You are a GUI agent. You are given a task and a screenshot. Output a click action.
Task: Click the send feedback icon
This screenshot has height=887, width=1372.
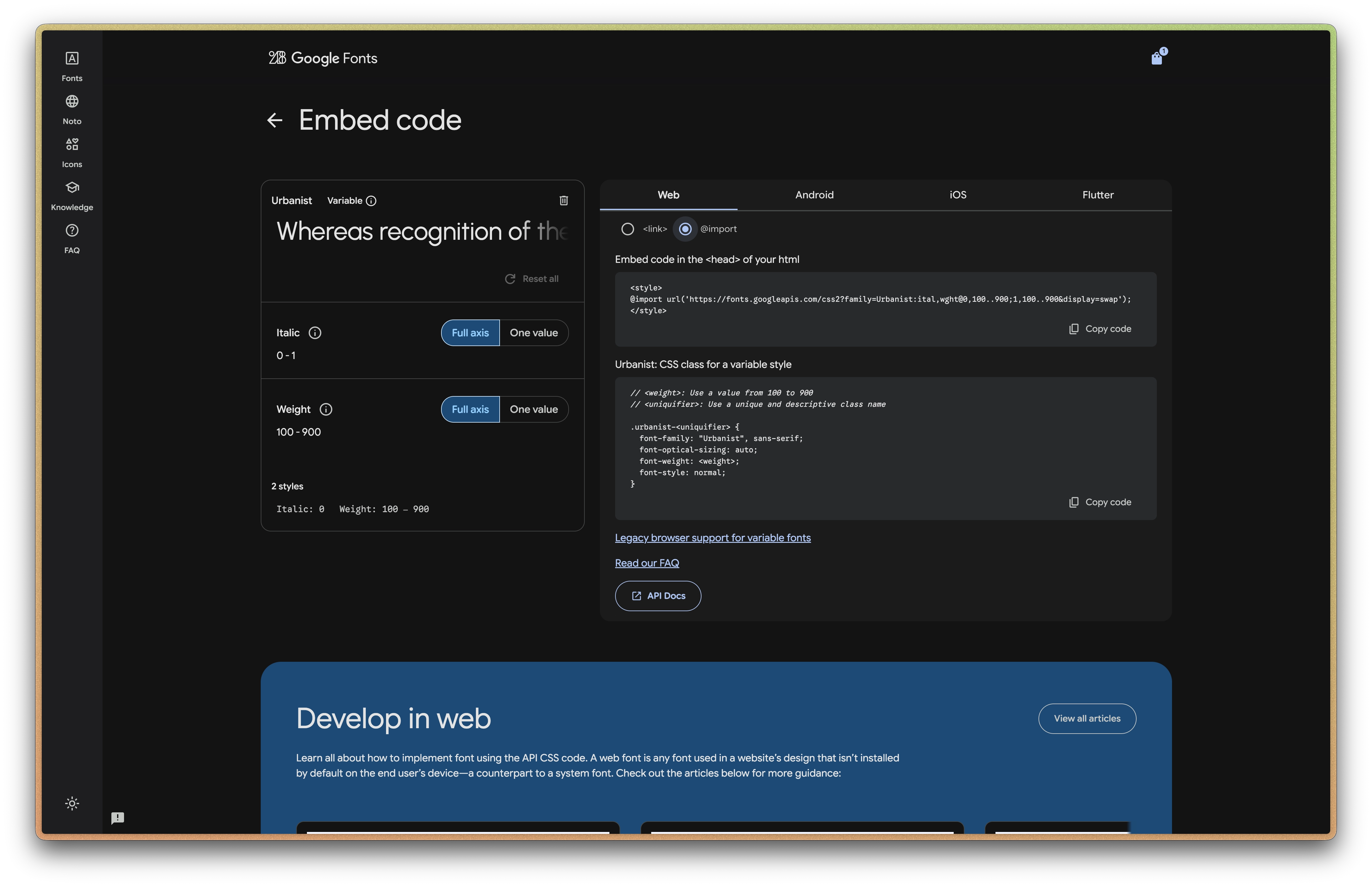[x=117, y=818]
